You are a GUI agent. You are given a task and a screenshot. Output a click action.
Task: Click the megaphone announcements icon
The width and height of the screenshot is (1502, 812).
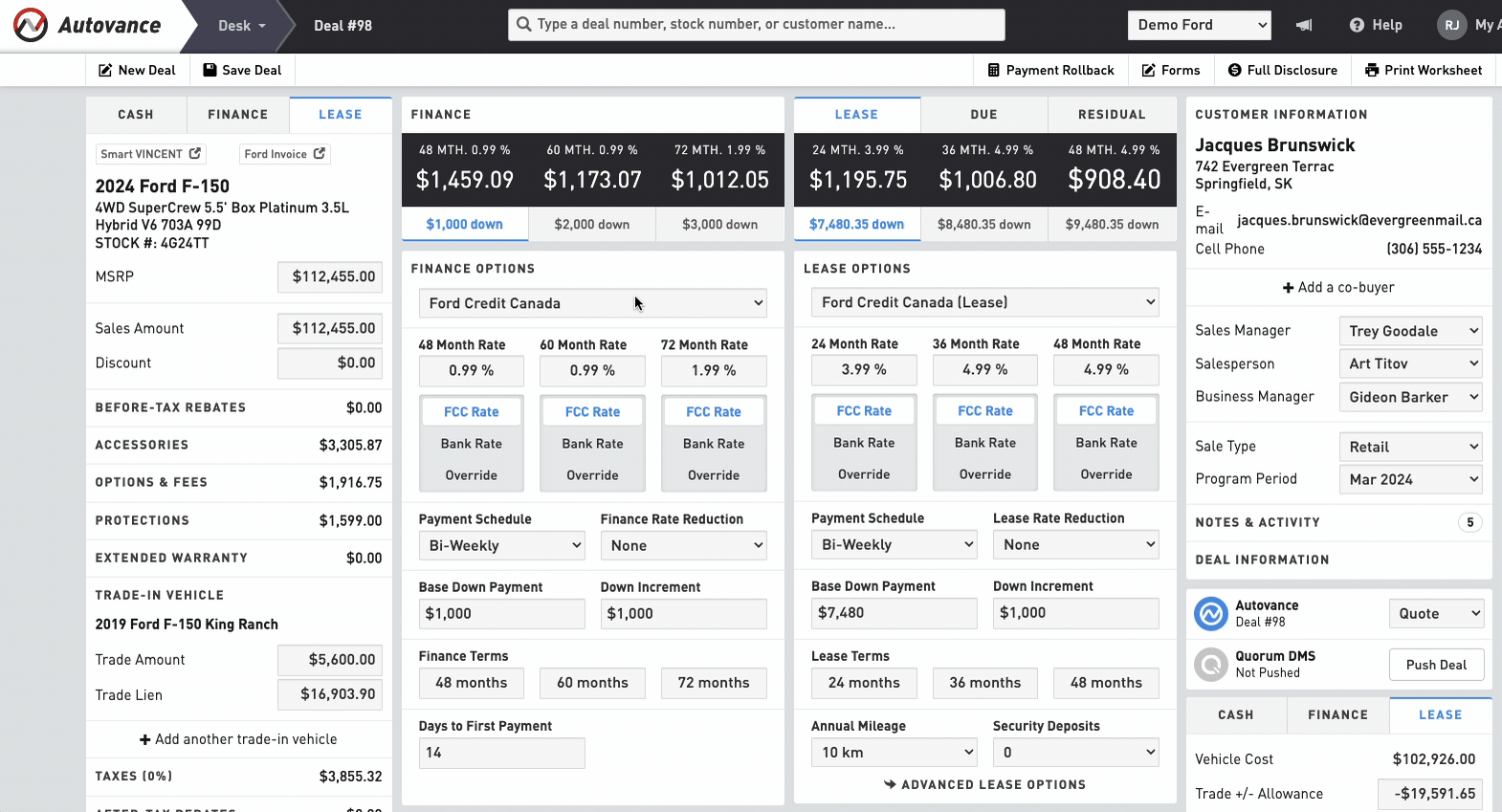point(1304,25)
